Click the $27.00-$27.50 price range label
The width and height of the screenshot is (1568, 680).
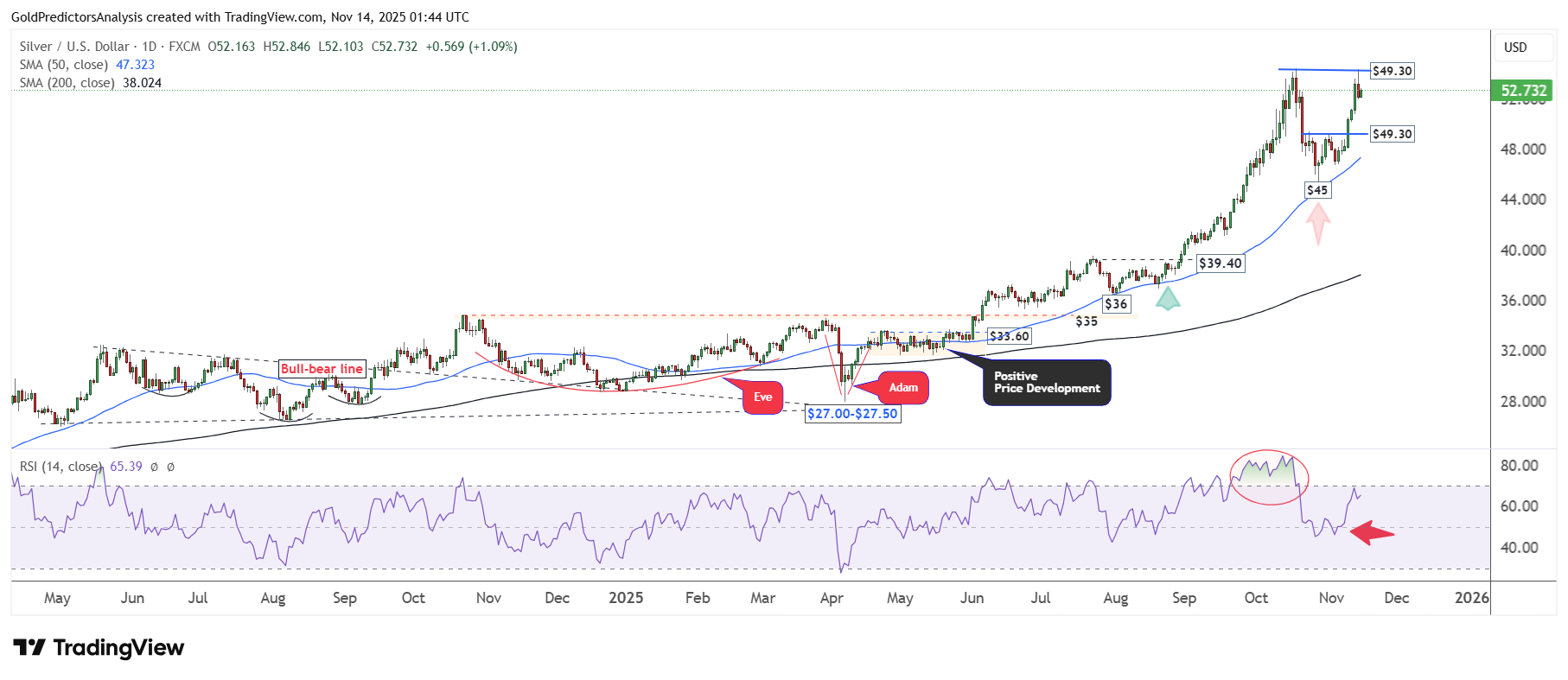point(852,414)
